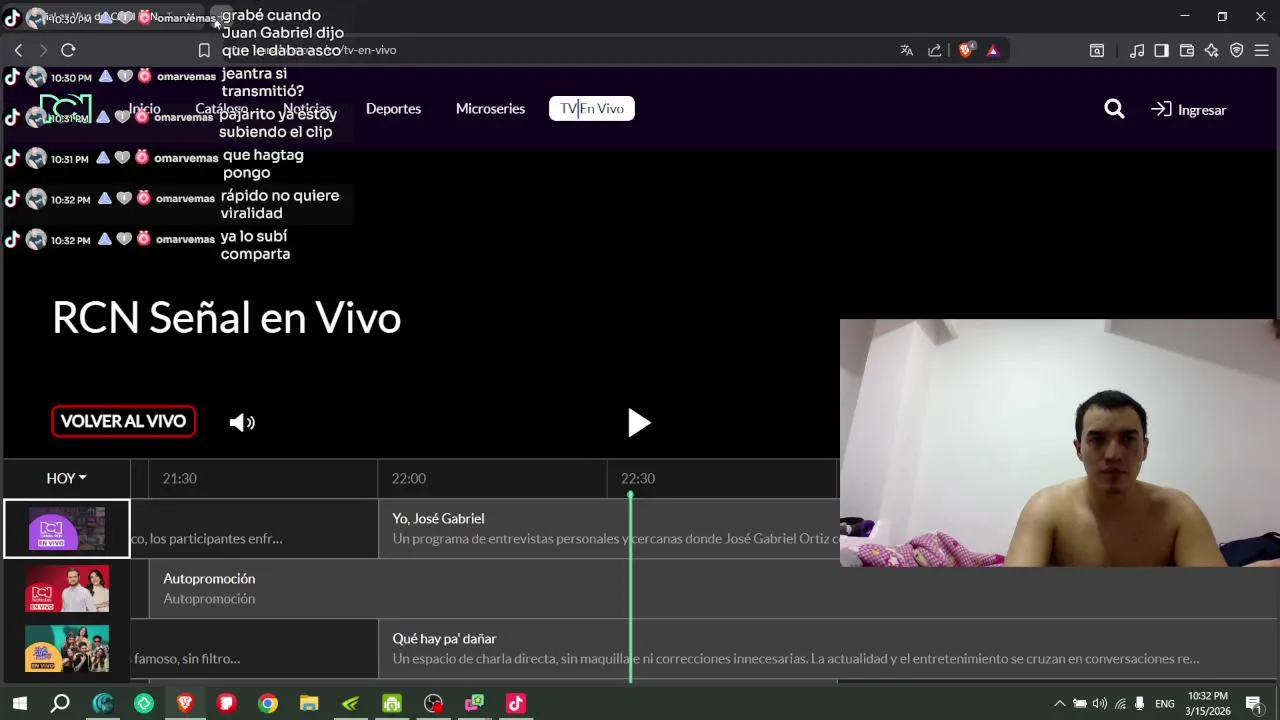Open Windows taskbar search
1280x720 pixels.
tap(60, 703)
